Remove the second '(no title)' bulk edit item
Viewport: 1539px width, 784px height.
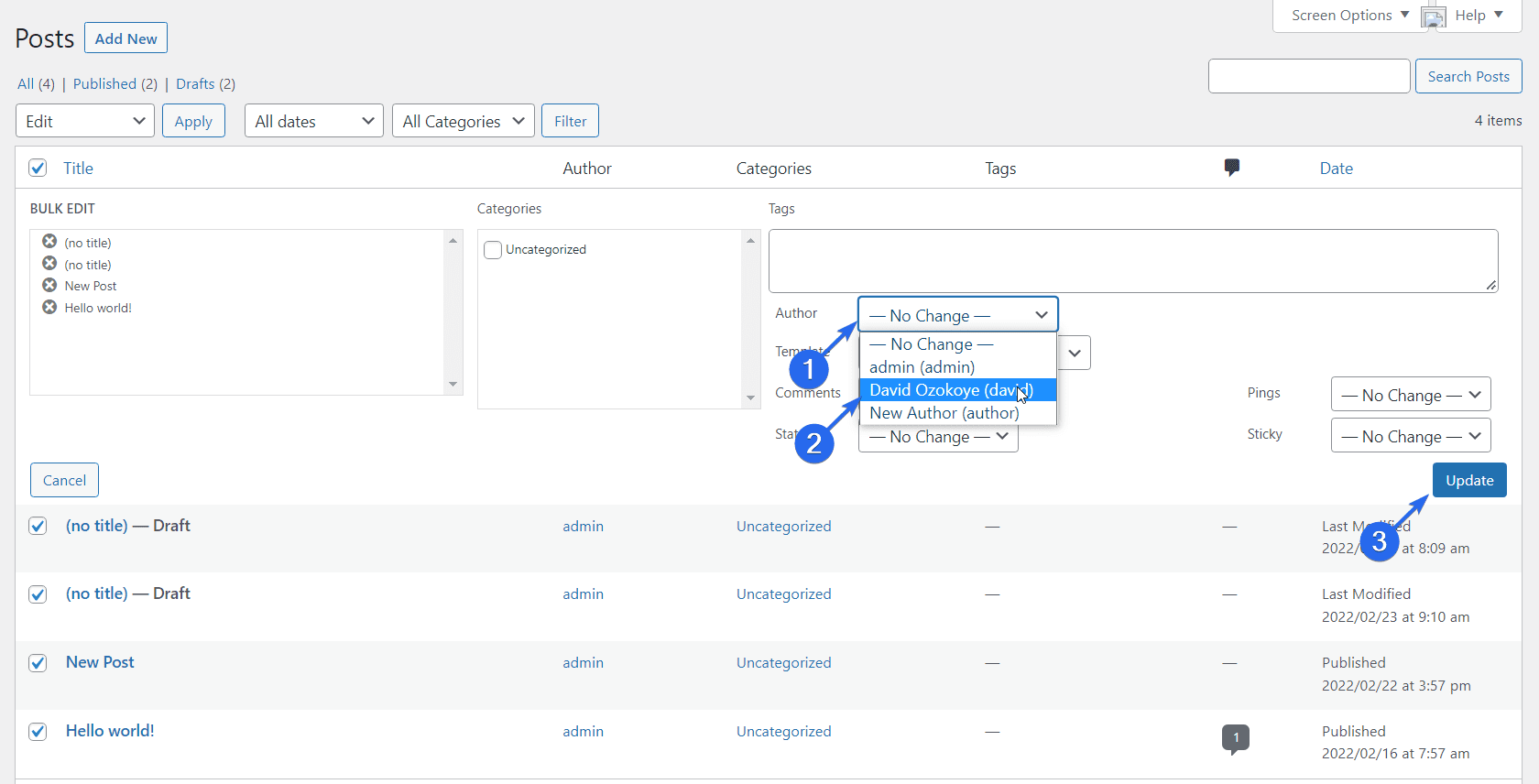(x=49, y=264)
